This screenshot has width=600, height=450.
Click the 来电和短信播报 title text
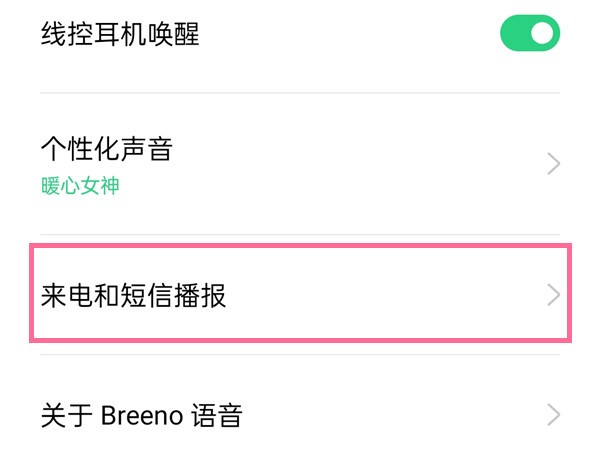pos(133,295)
